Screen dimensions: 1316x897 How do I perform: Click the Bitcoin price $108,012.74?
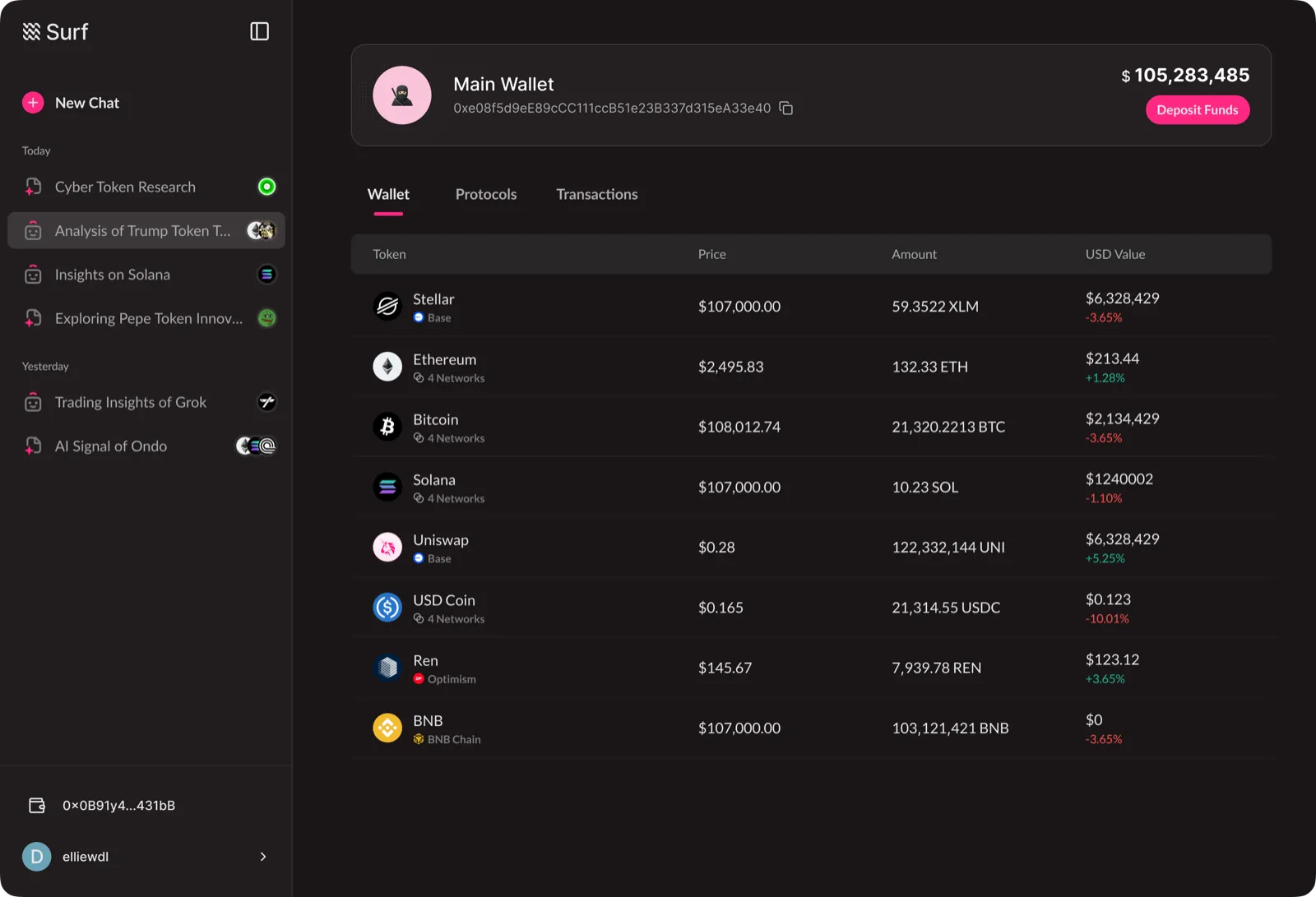click(739, 427)
